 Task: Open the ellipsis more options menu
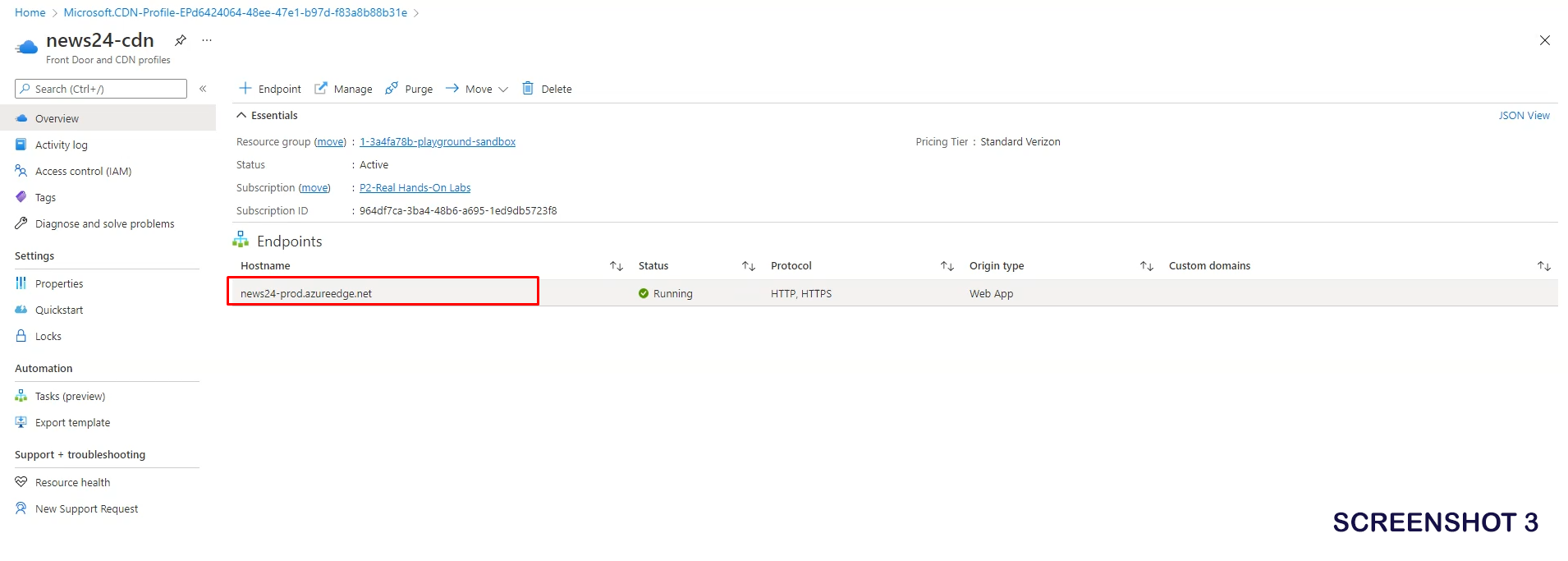(x=207, y=40)
